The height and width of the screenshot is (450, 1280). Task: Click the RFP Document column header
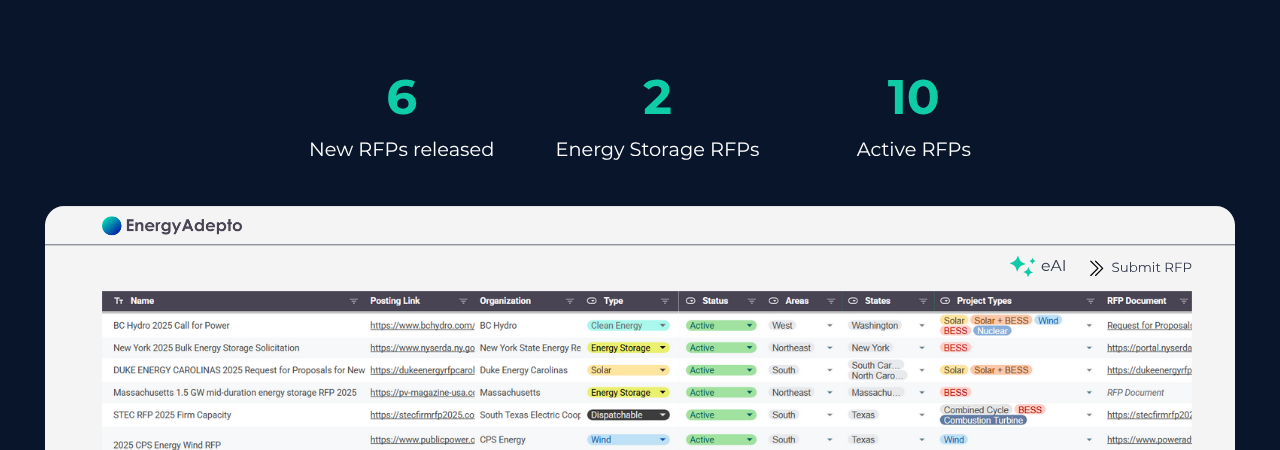click(1136, 301)
